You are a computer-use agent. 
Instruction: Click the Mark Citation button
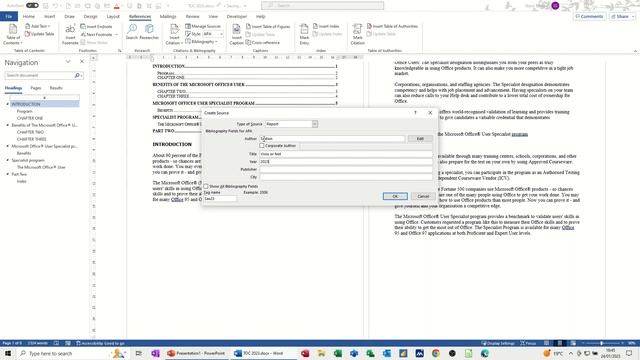pyautogui.click(x=358, y=34)
